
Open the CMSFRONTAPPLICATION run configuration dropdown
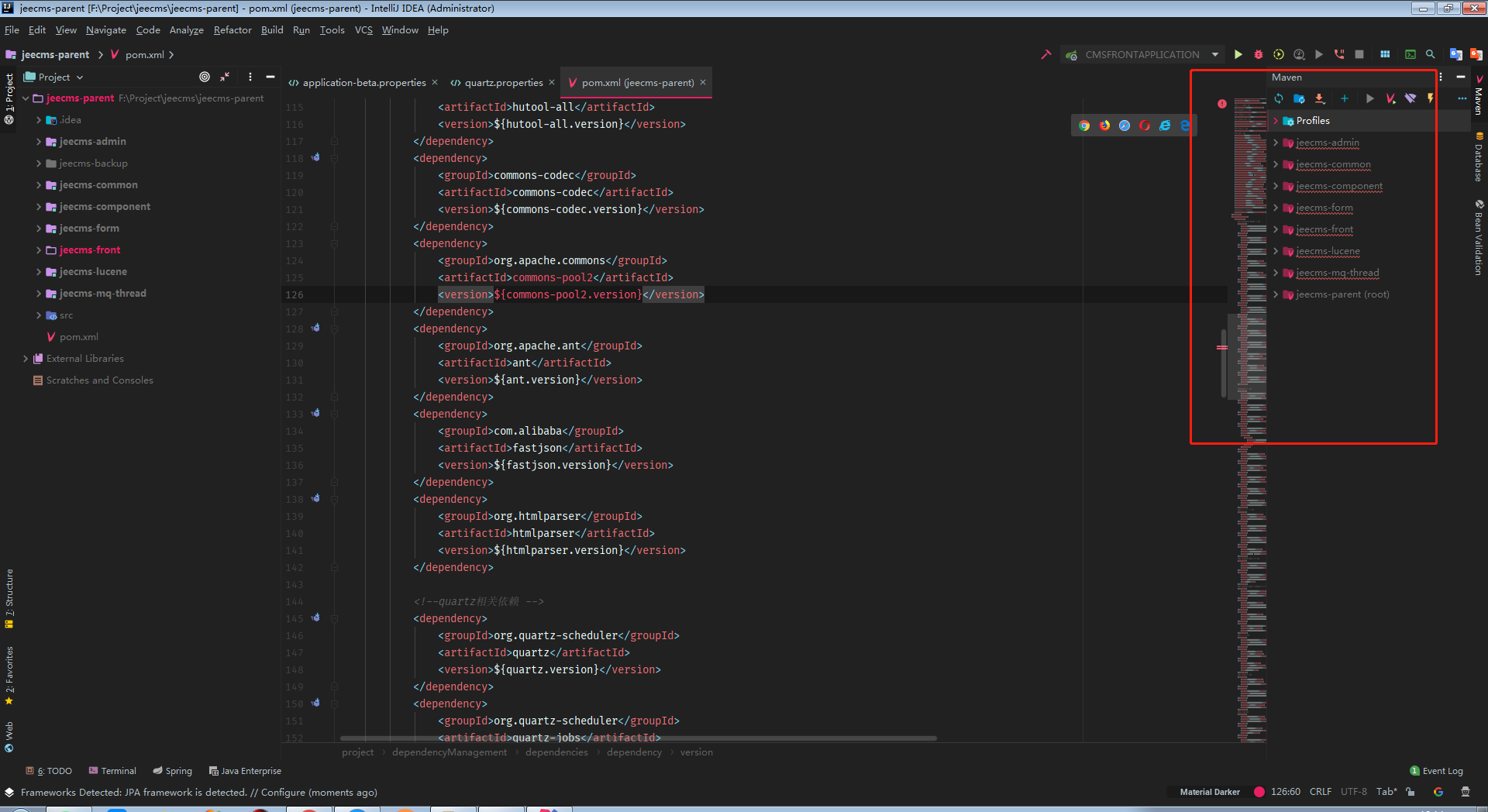1215,54
